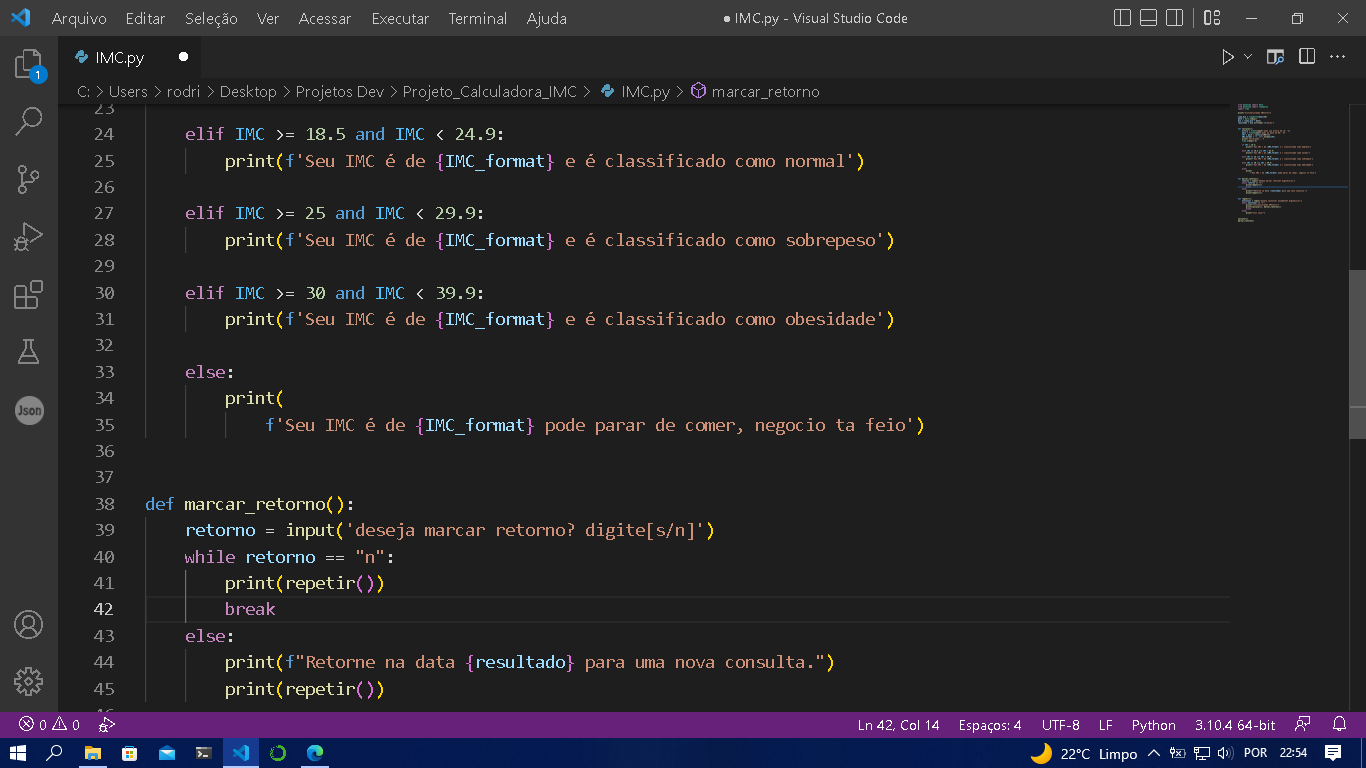Split the editor to the right

pyautogui.click(x=1307, y=57)
